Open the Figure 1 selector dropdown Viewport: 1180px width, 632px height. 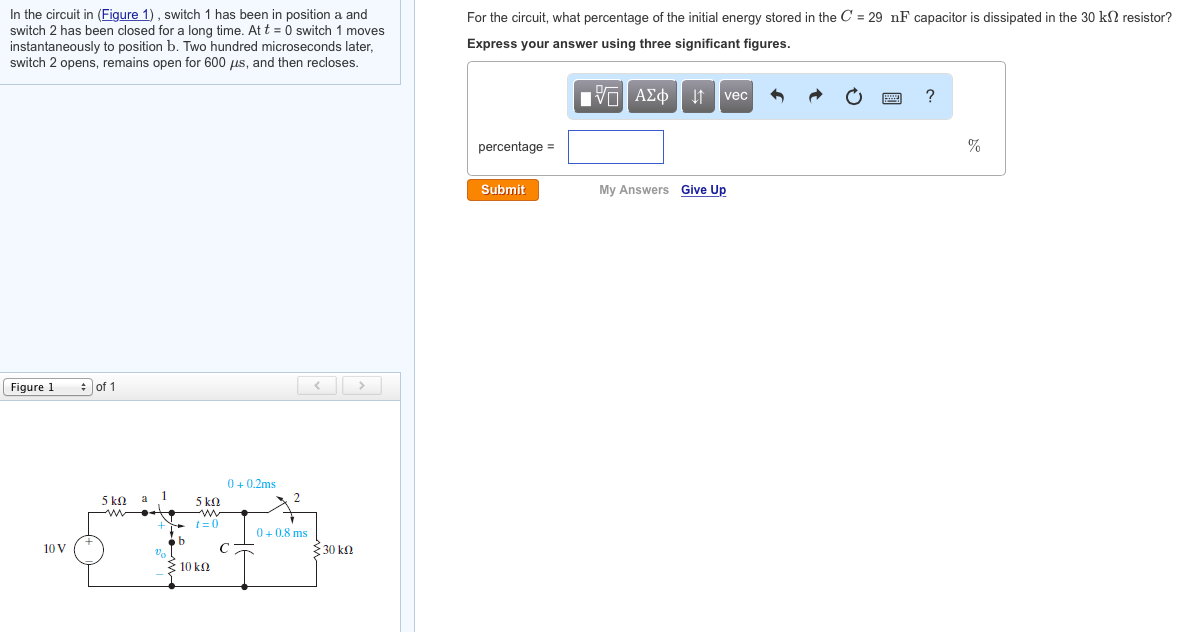click(x=47, y=387)
